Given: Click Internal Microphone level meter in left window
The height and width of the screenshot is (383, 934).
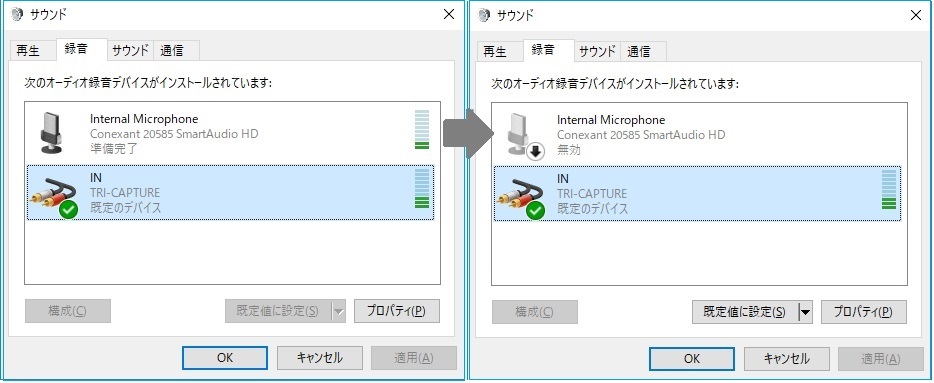Looking at the screenshot, I should tap(422, 129).
